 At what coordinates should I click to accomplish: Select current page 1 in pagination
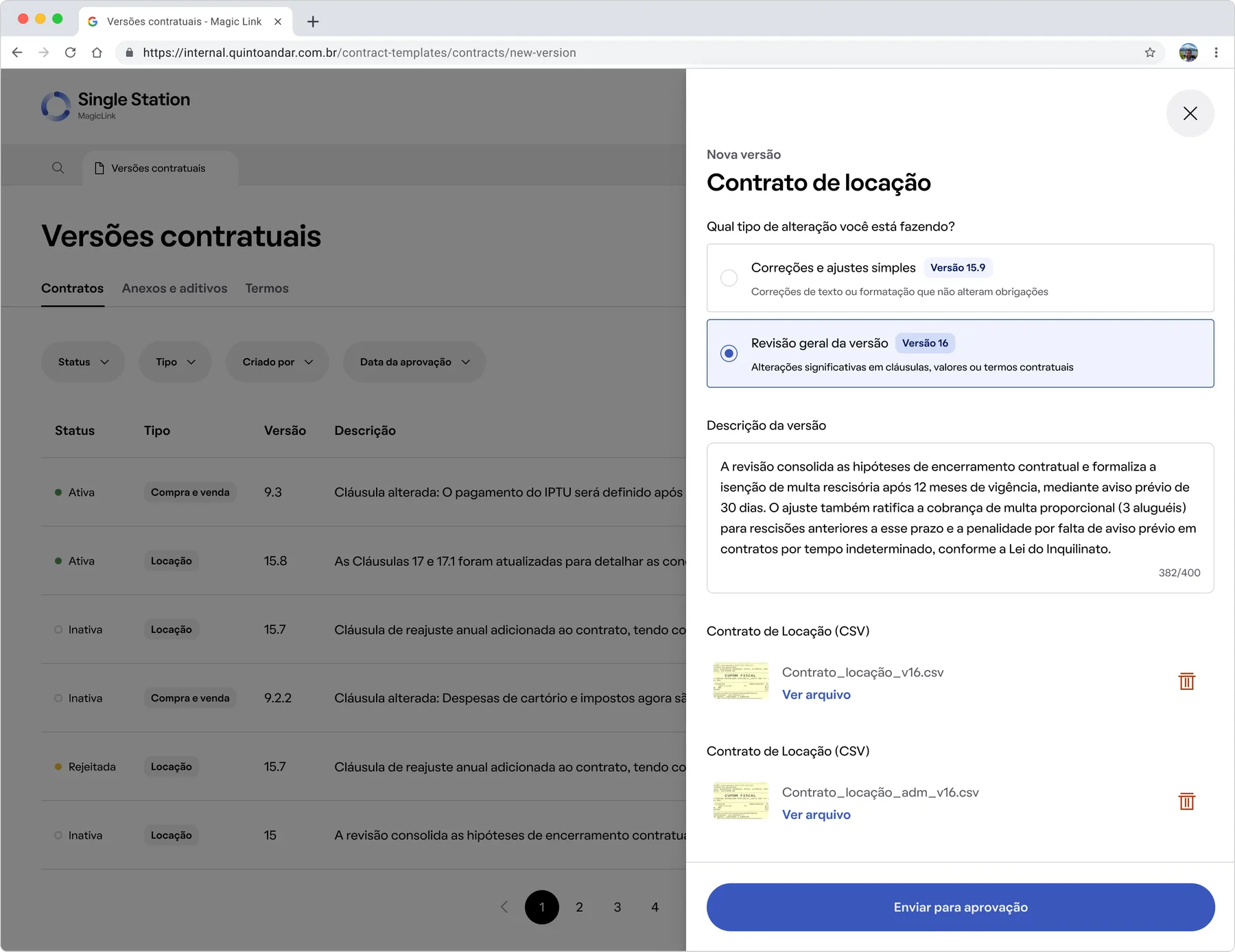click(x=541, y=907)
